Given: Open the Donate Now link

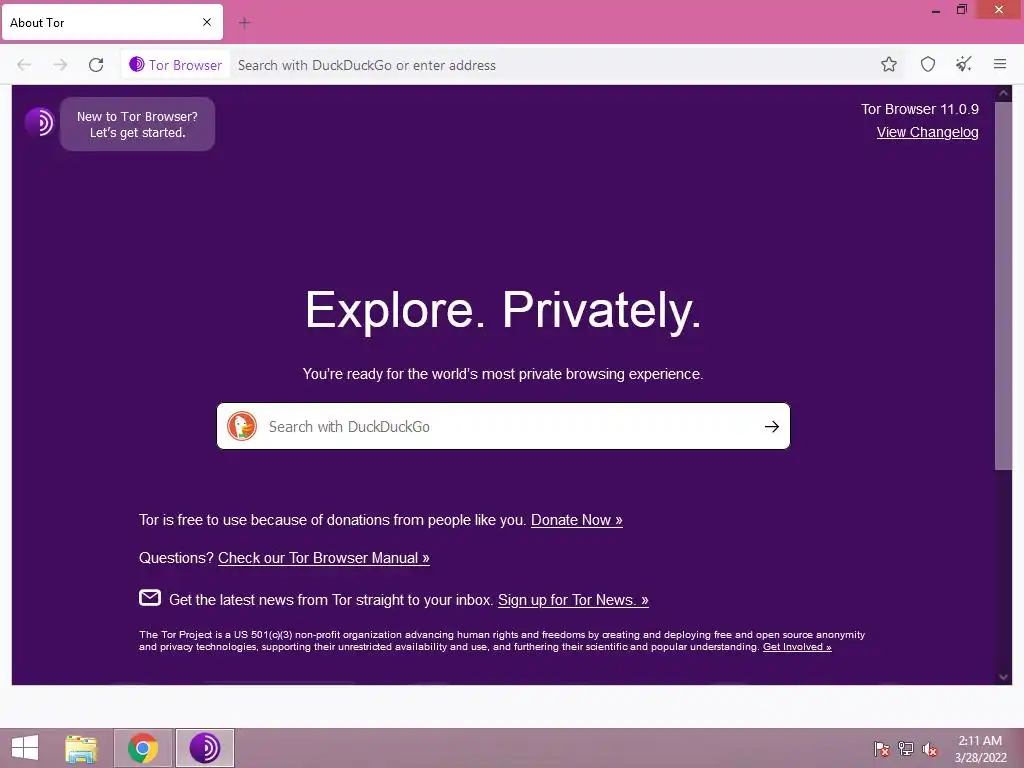Looking at the screenshot, I should click(x=577, y=520).
